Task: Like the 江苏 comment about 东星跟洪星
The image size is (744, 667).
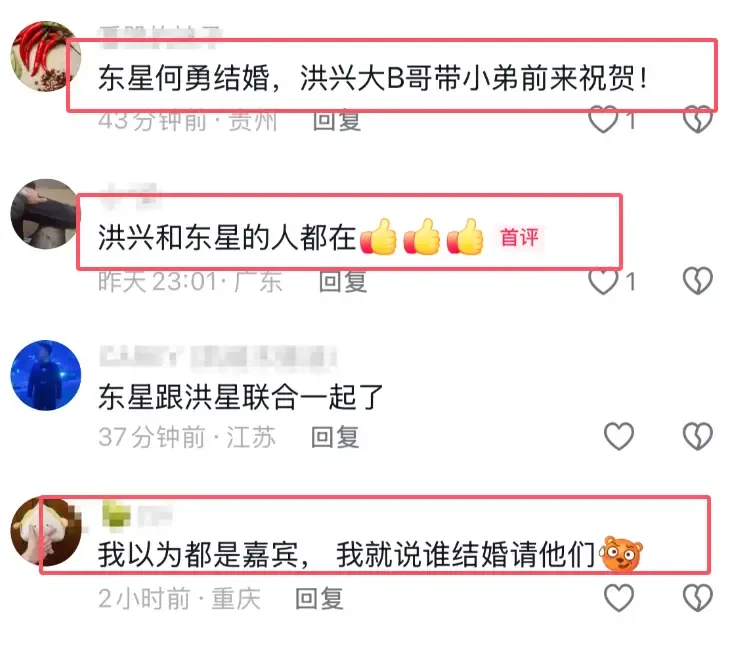Action: [619, 436]
